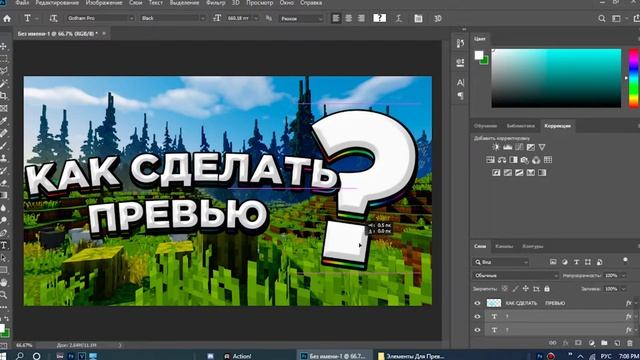Switch to the Библиотеки tab

[520, 126]
